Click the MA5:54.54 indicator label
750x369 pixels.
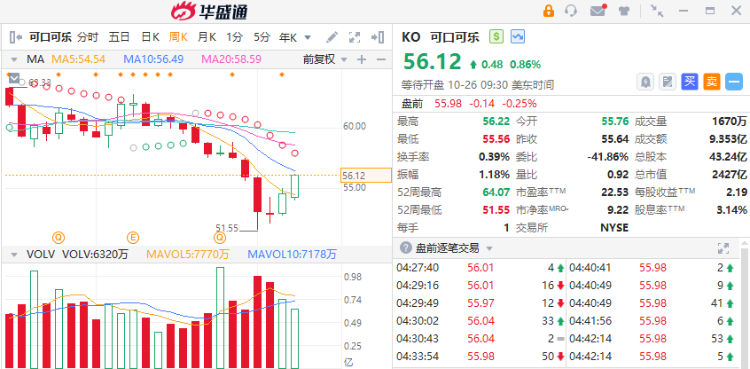[78, 59]
